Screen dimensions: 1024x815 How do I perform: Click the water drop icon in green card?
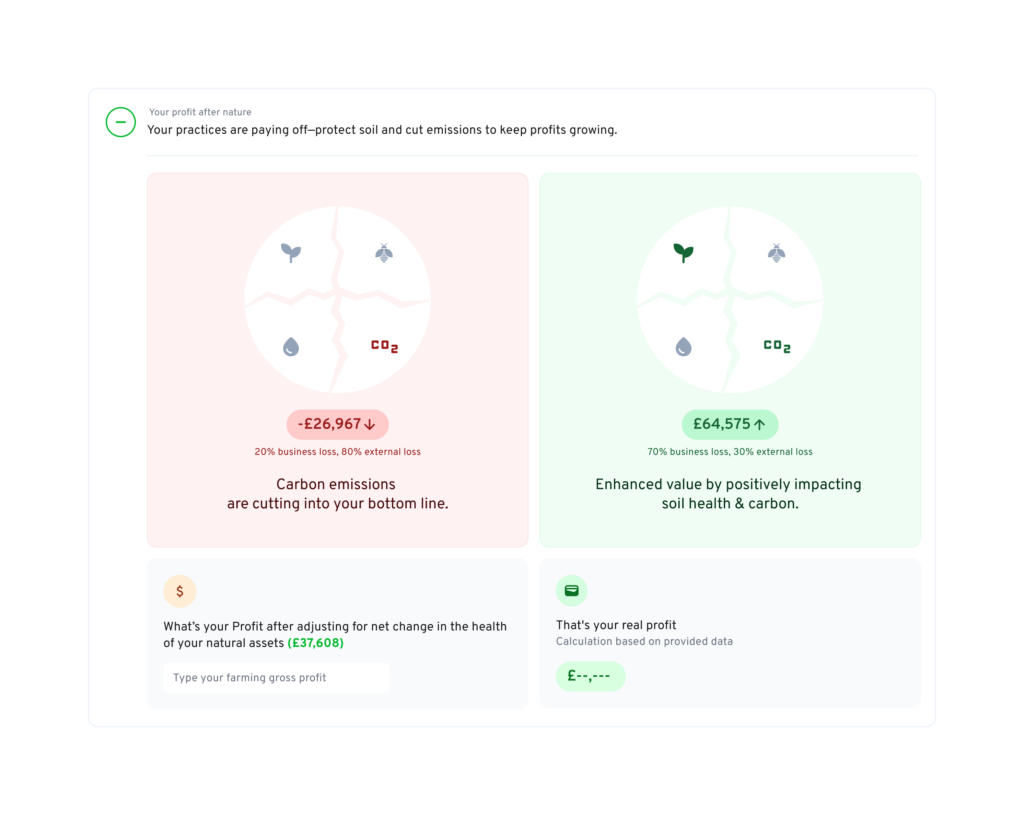pyautogui.click(x=683, y=346)
